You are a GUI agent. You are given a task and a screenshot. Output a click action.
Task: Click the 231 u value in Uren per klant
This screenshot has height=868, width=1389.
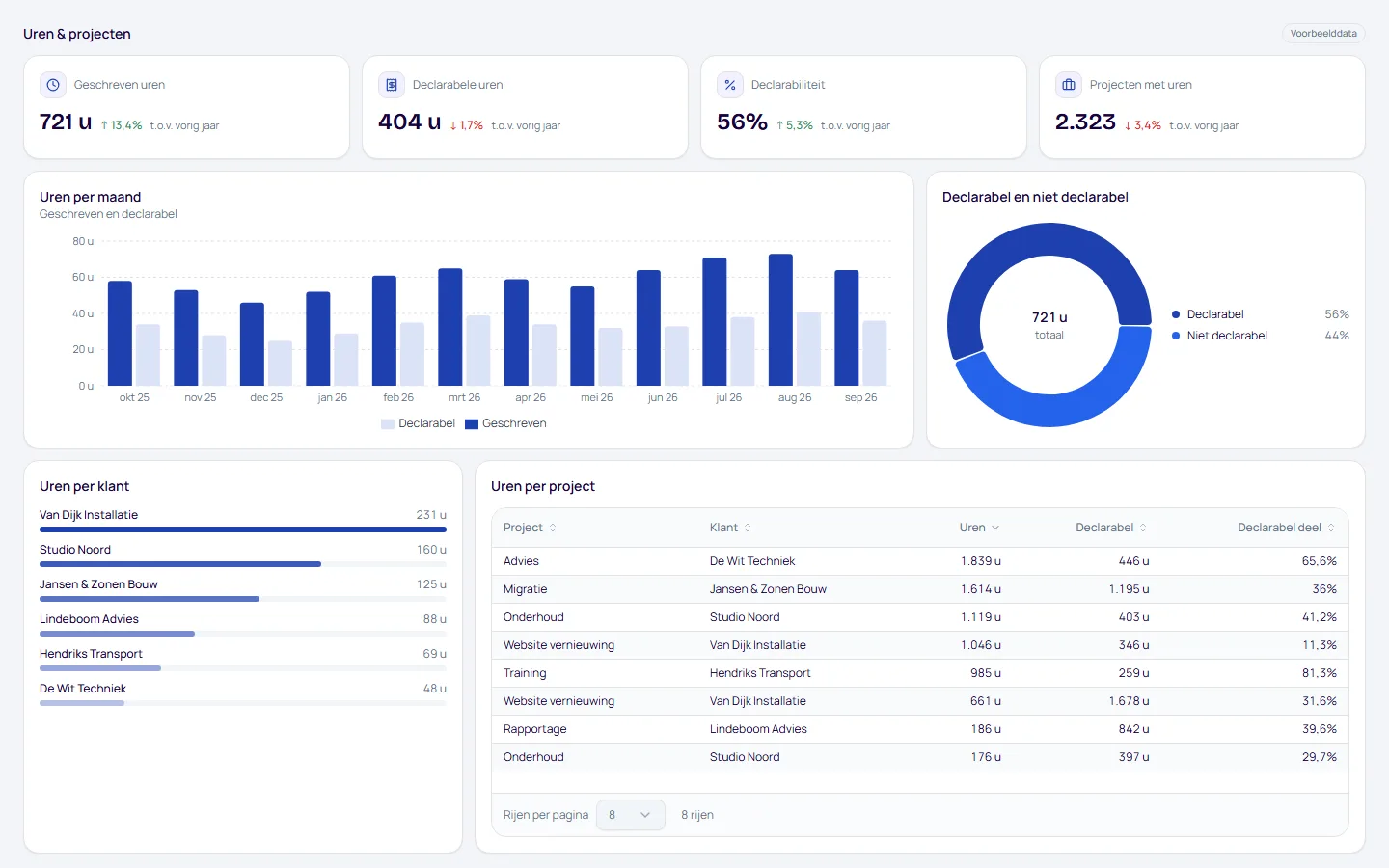pyautogui.click(x=431, y=515)
